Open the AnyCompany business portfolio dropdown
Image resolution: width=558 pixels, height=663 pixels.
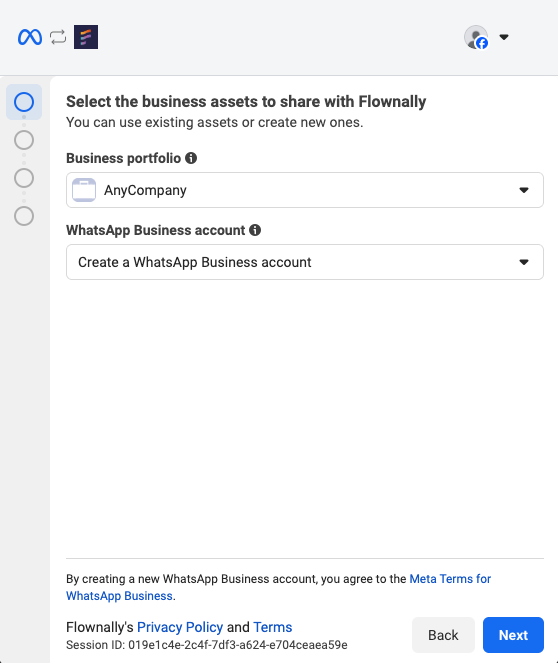[x=305, y=190]
